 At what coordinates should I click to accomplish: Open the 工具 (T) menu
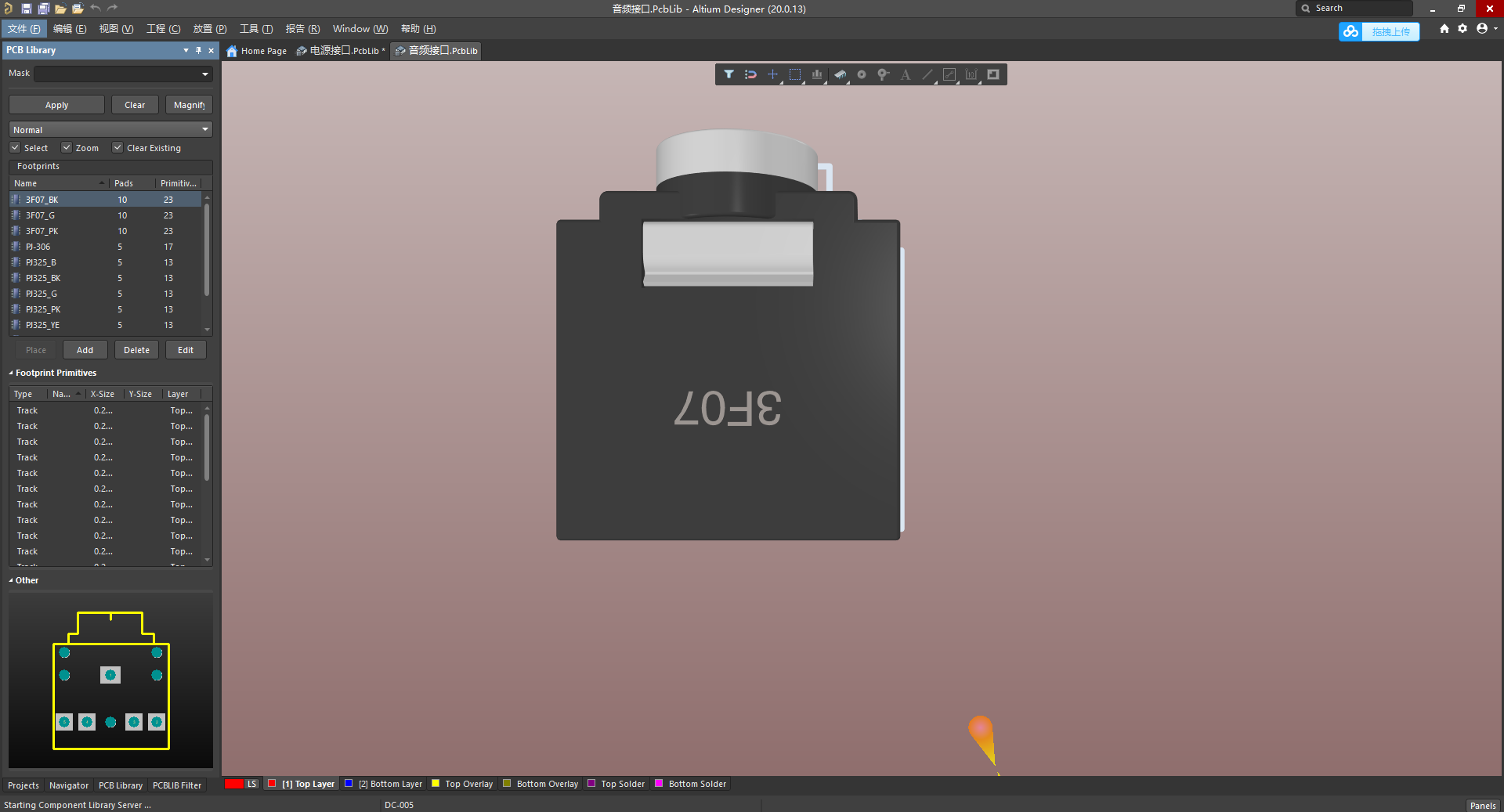(x=256, y=29)
